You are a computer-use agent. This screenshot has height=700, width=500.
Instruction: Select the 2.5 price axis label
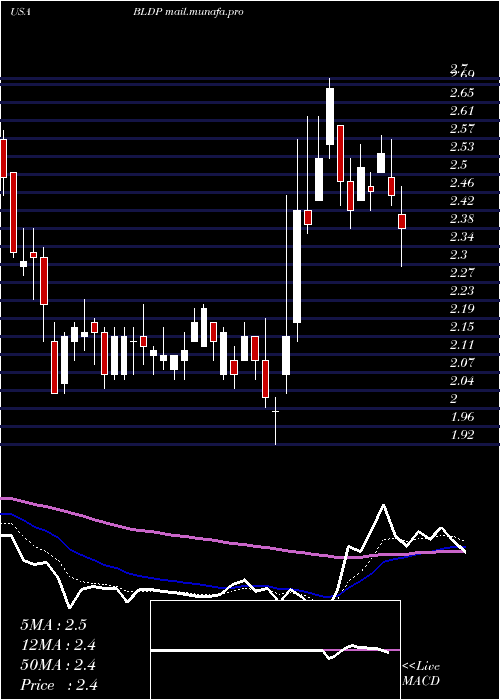tap(458, 165)
